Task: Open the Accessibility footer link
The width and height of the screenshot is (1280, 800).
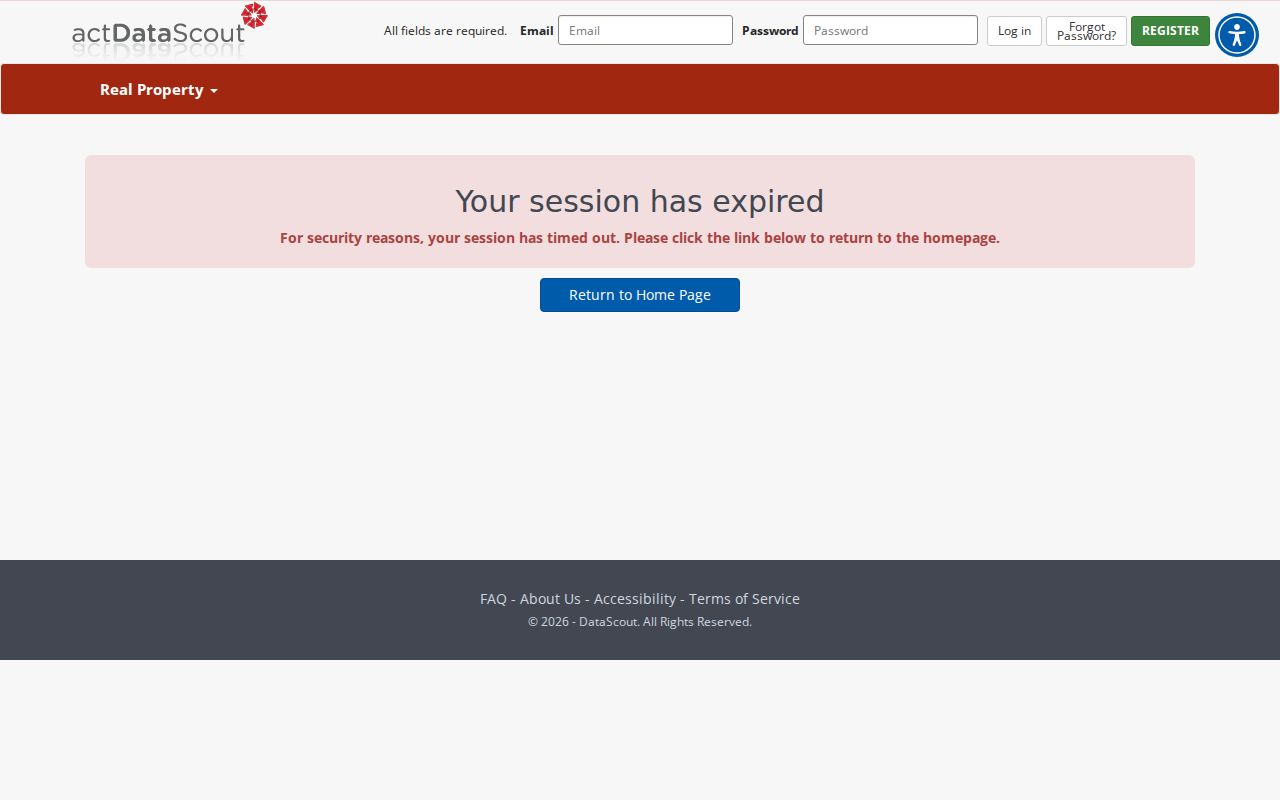Action: click(635, 599)
